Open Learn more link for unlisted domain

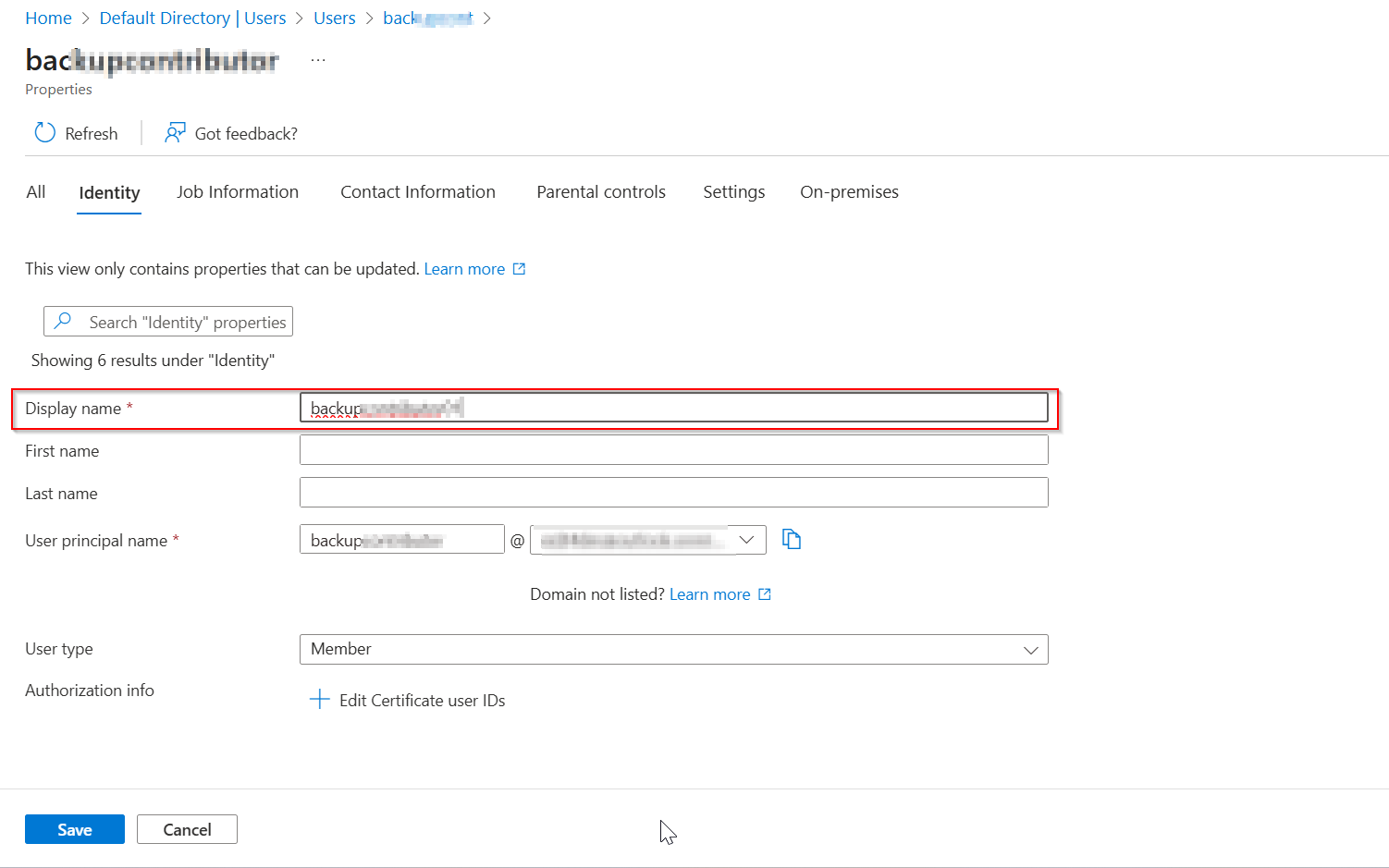point(709,594)
